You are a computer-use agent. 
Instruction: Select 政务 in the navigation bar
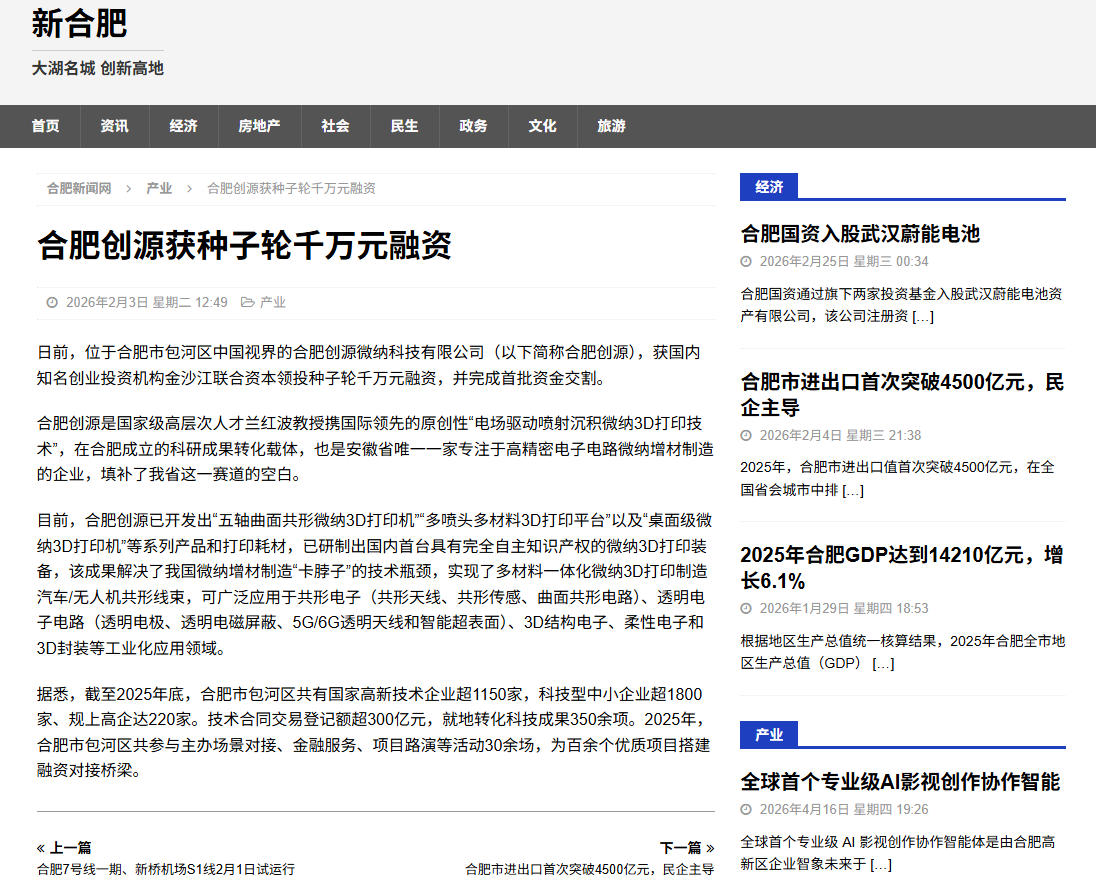473,126
